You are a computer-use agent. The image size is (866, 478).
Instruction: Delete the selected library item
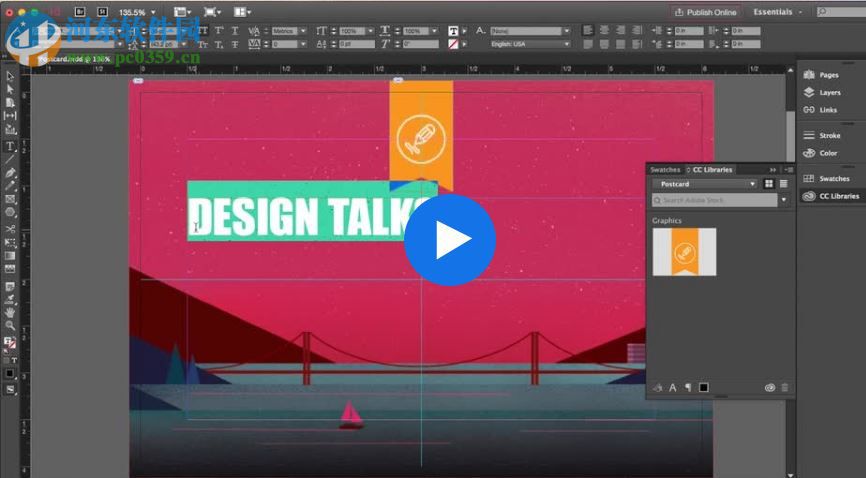coord(785,387)
